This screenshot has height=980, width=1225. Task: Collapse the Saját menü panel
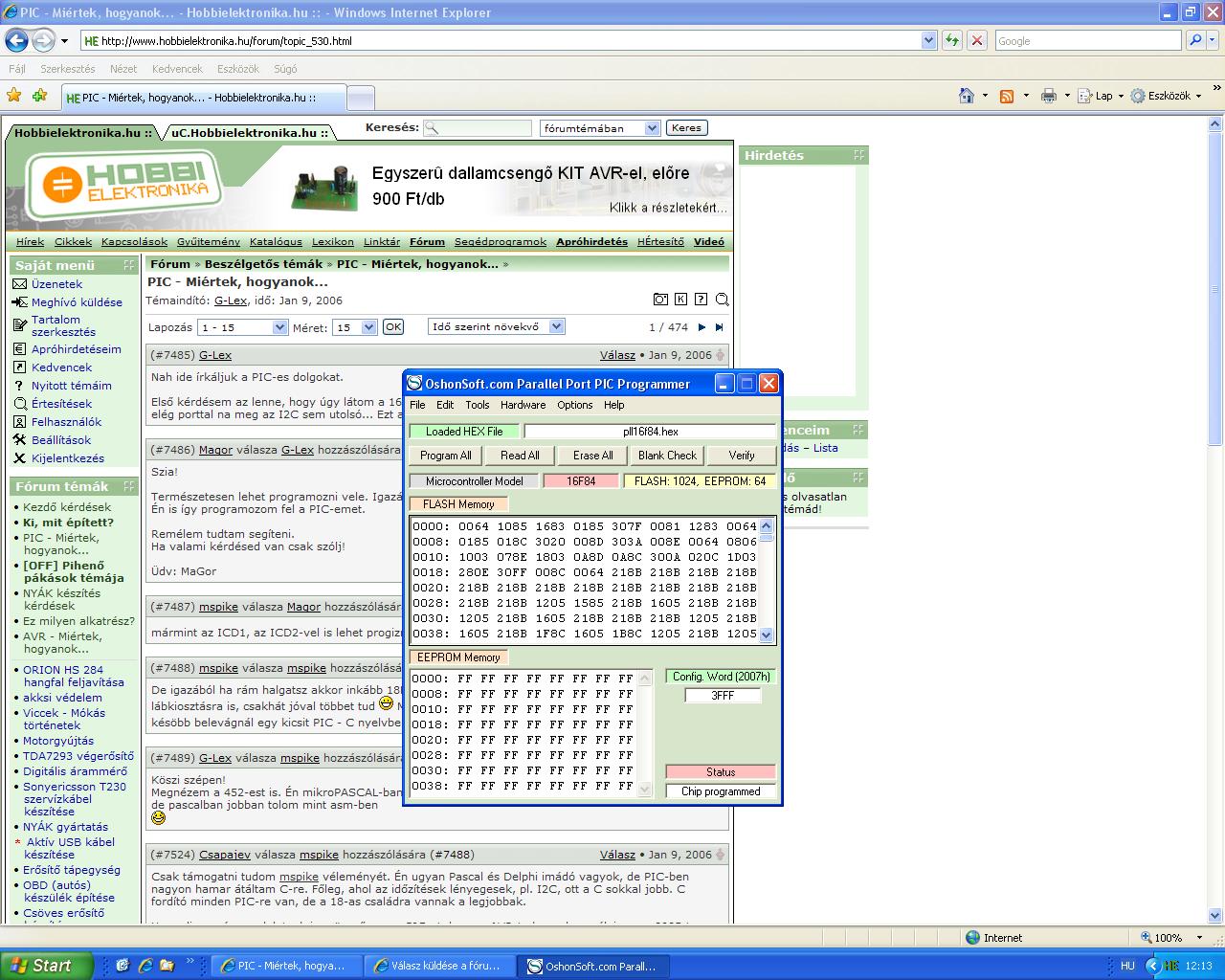pos(129,265)
